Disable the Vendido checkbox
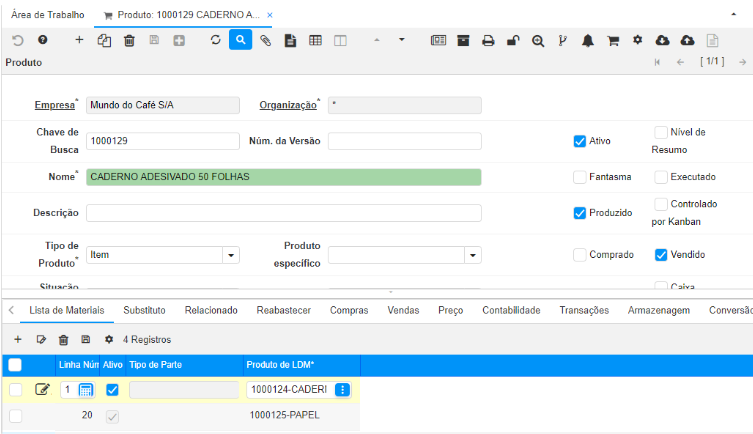The width and height of the screenshot is (753, 434). click(661, 255)
